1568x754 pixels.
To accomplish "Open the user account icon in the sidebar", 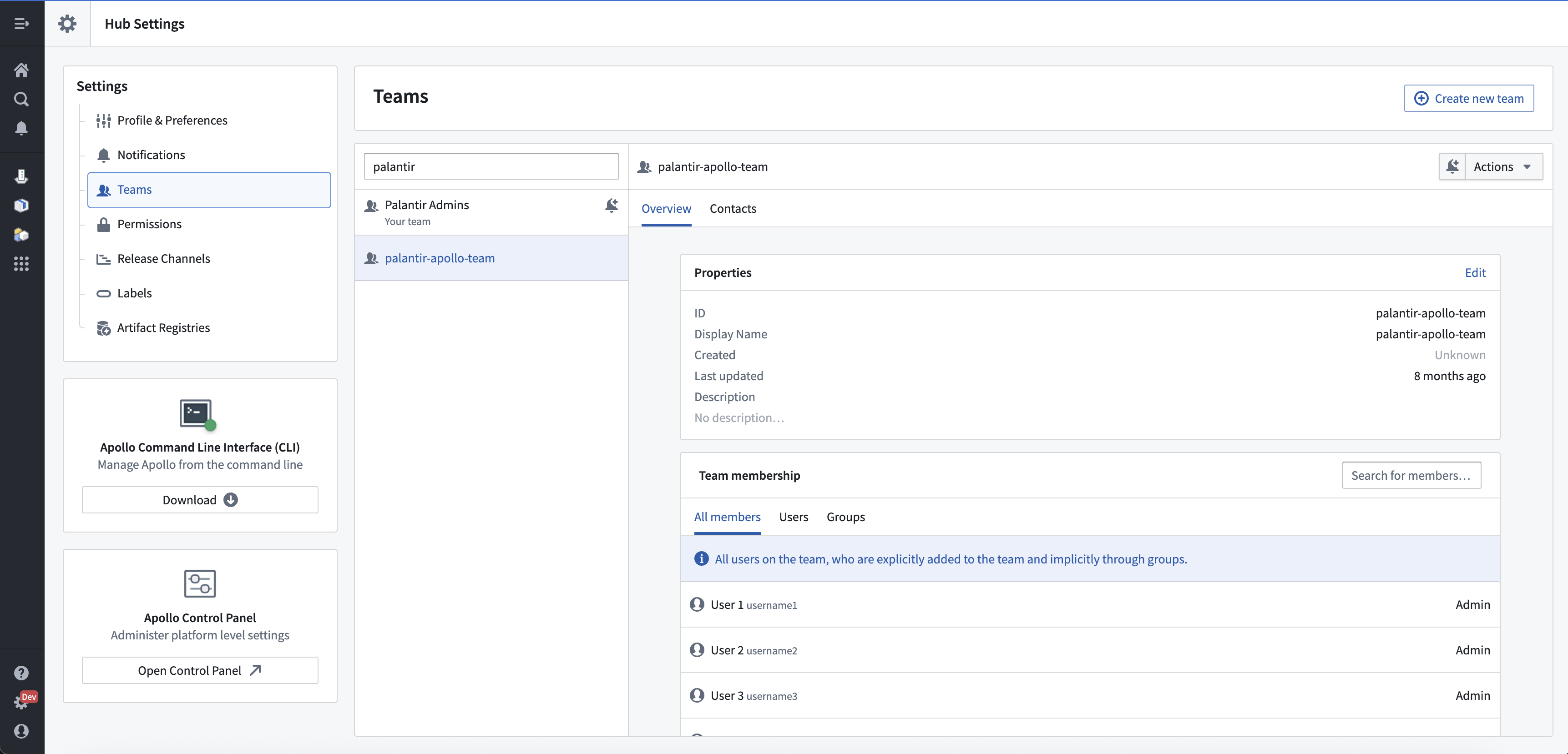I will pyautogui.click(x=21, y=731).
